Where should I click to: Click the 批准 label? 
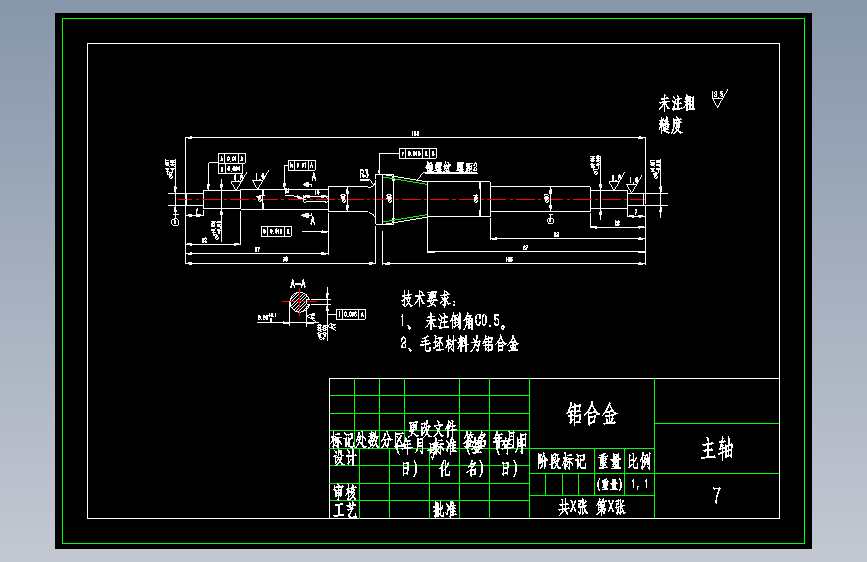(445, 509)
